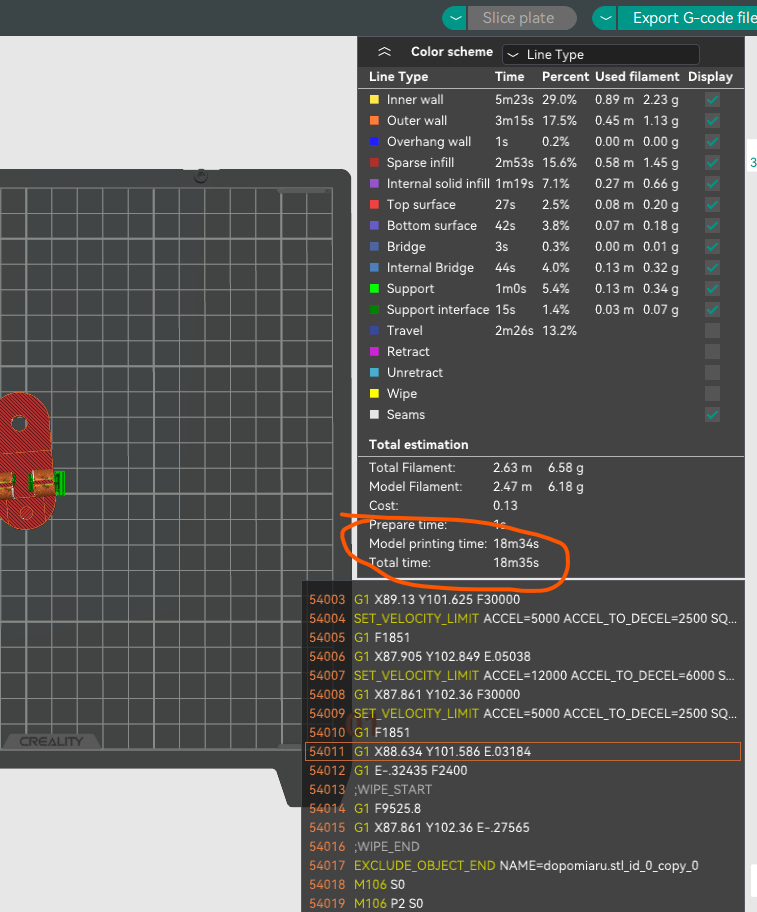
Task: Enable Travel display checkbox
Action: pos(712,331)
